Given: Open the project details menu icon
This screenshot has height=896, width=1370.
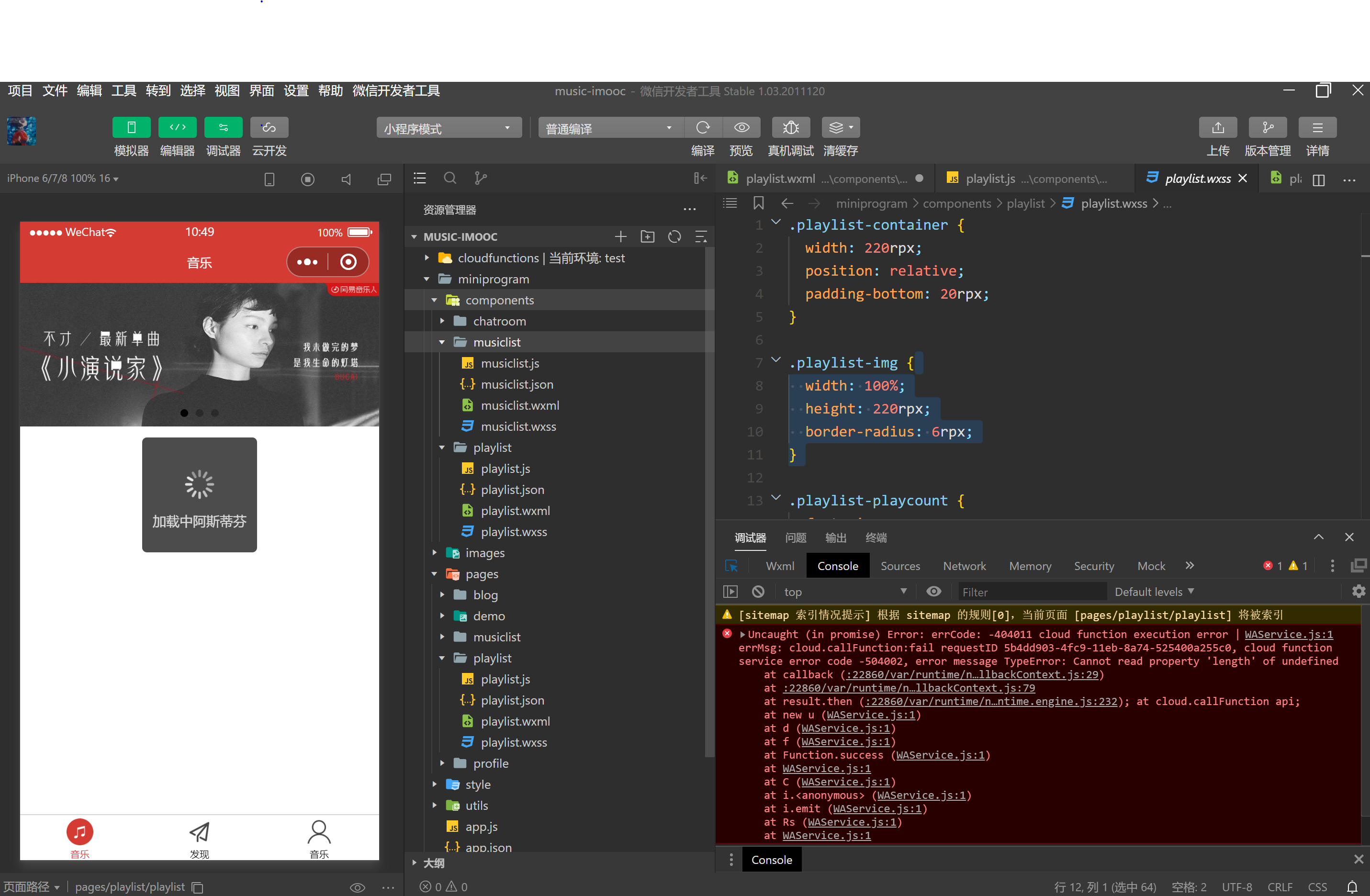Looking at the screenshot, I should tap(1318, 127).
